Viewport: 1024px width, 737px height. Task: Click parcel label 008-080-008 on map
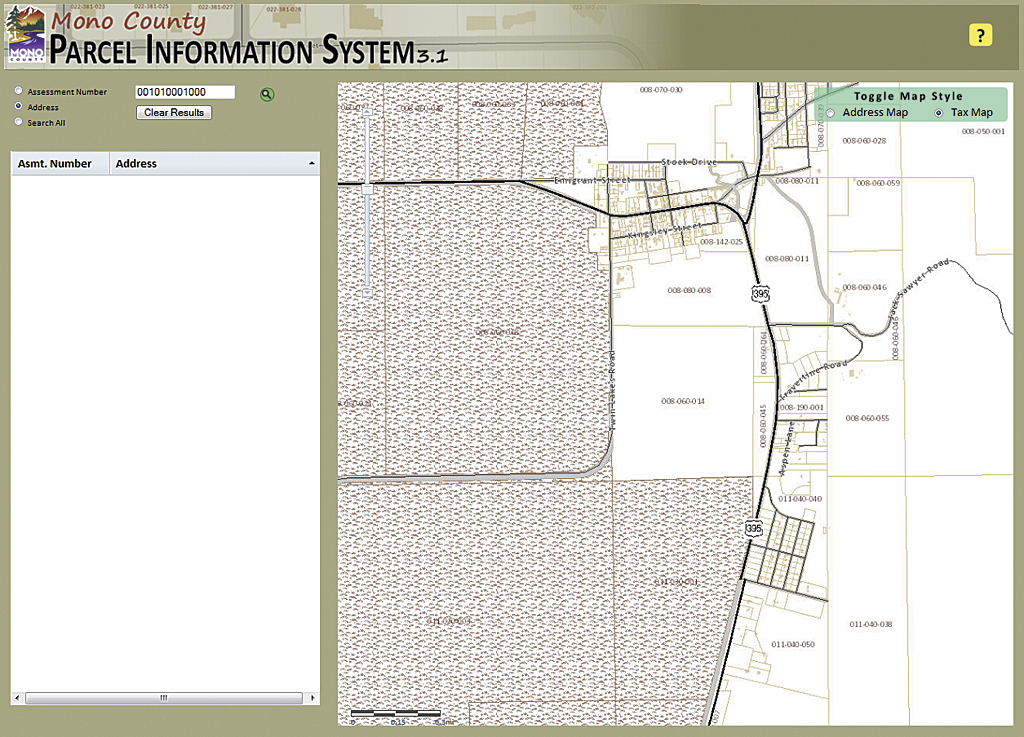point(689,290)
